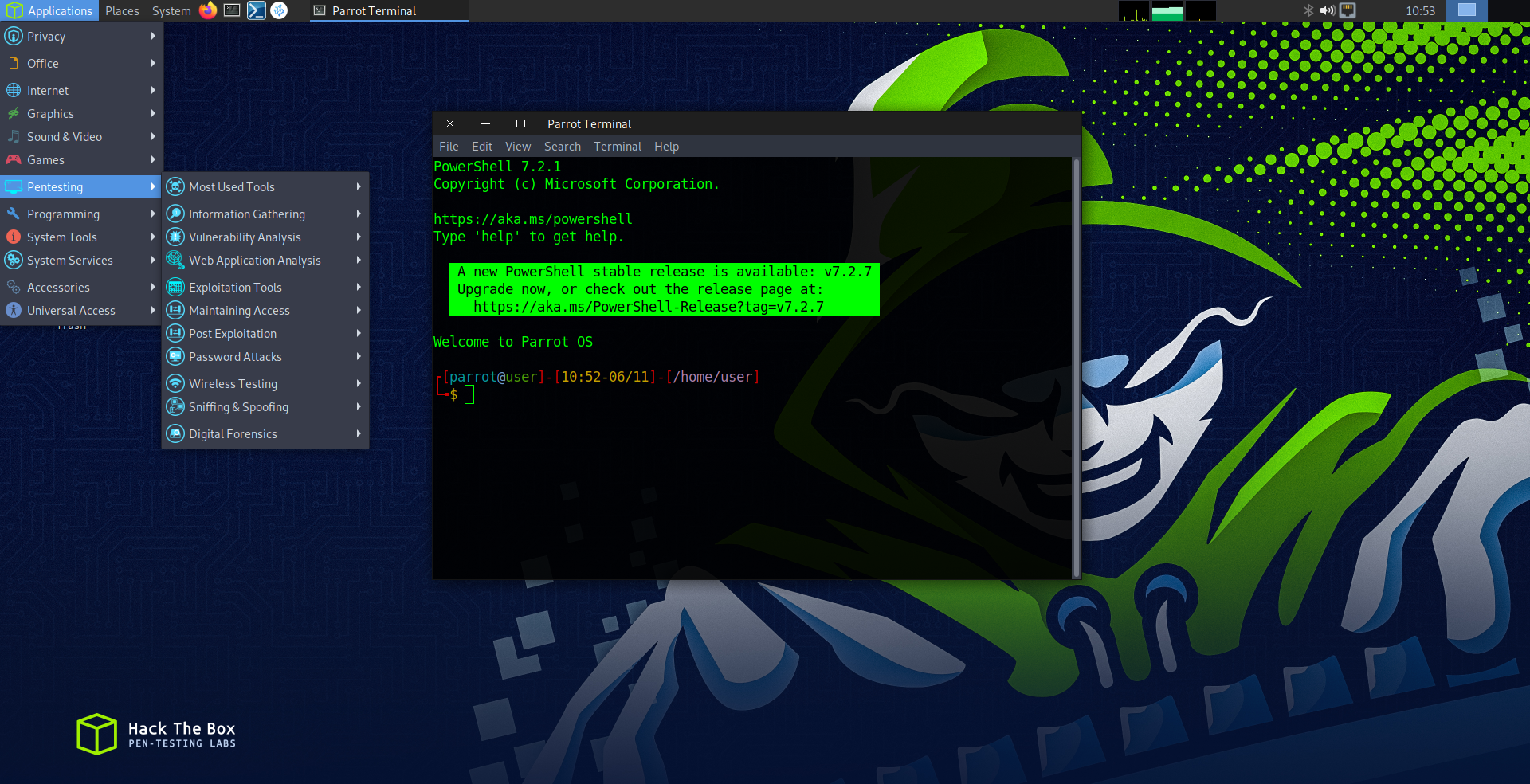Open the terminal Edit menu
The image size is (1530, 784).
point(482,146)
